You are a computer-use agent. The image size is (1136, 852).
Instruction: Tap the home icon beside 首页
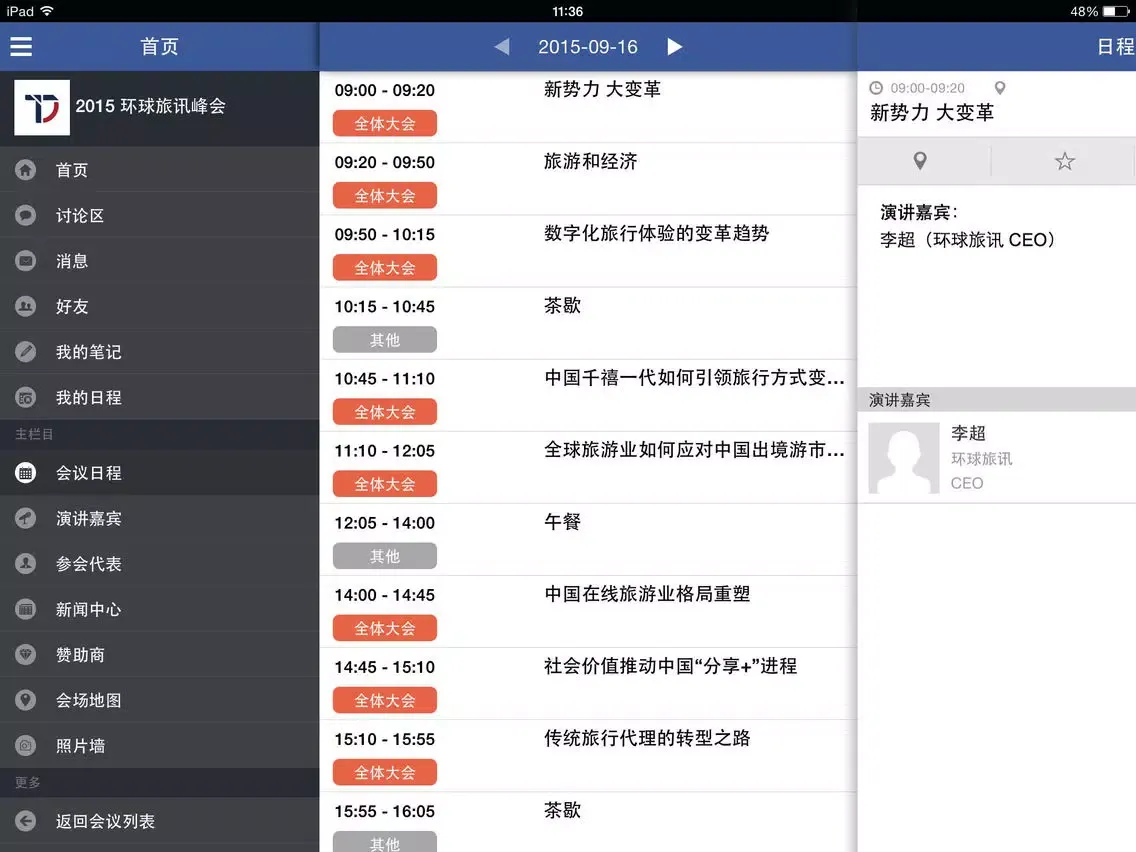[25, 170]
